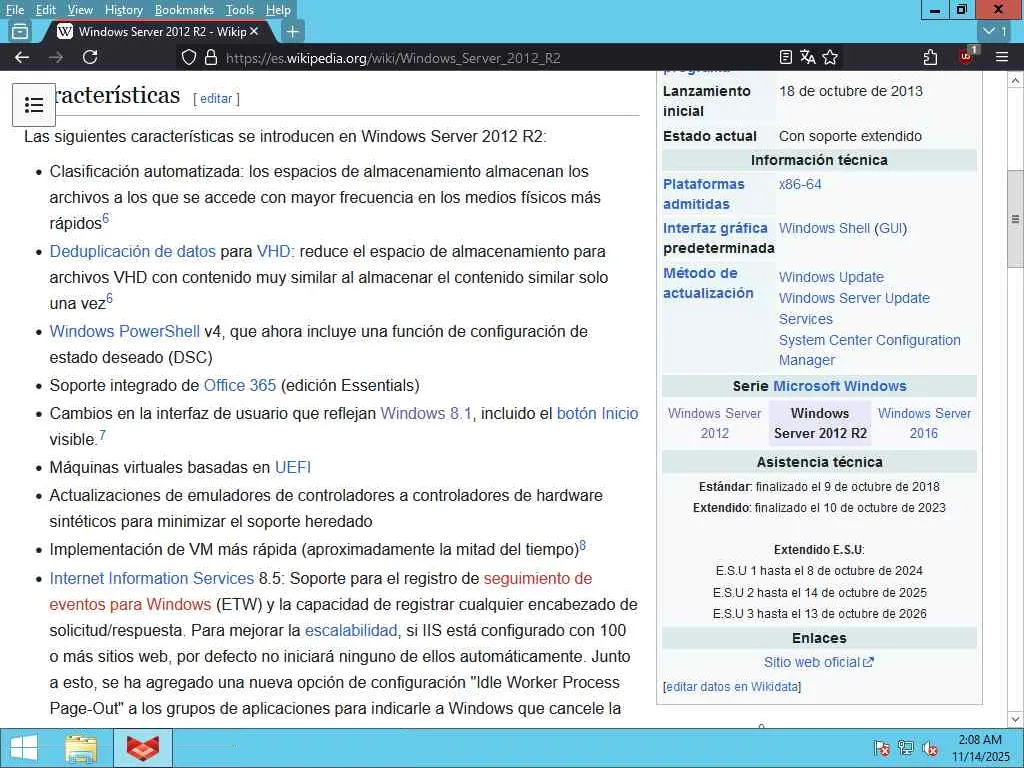Open the View menu
This screenshot has height=768, width=1024.
click(x=80, y=10)
